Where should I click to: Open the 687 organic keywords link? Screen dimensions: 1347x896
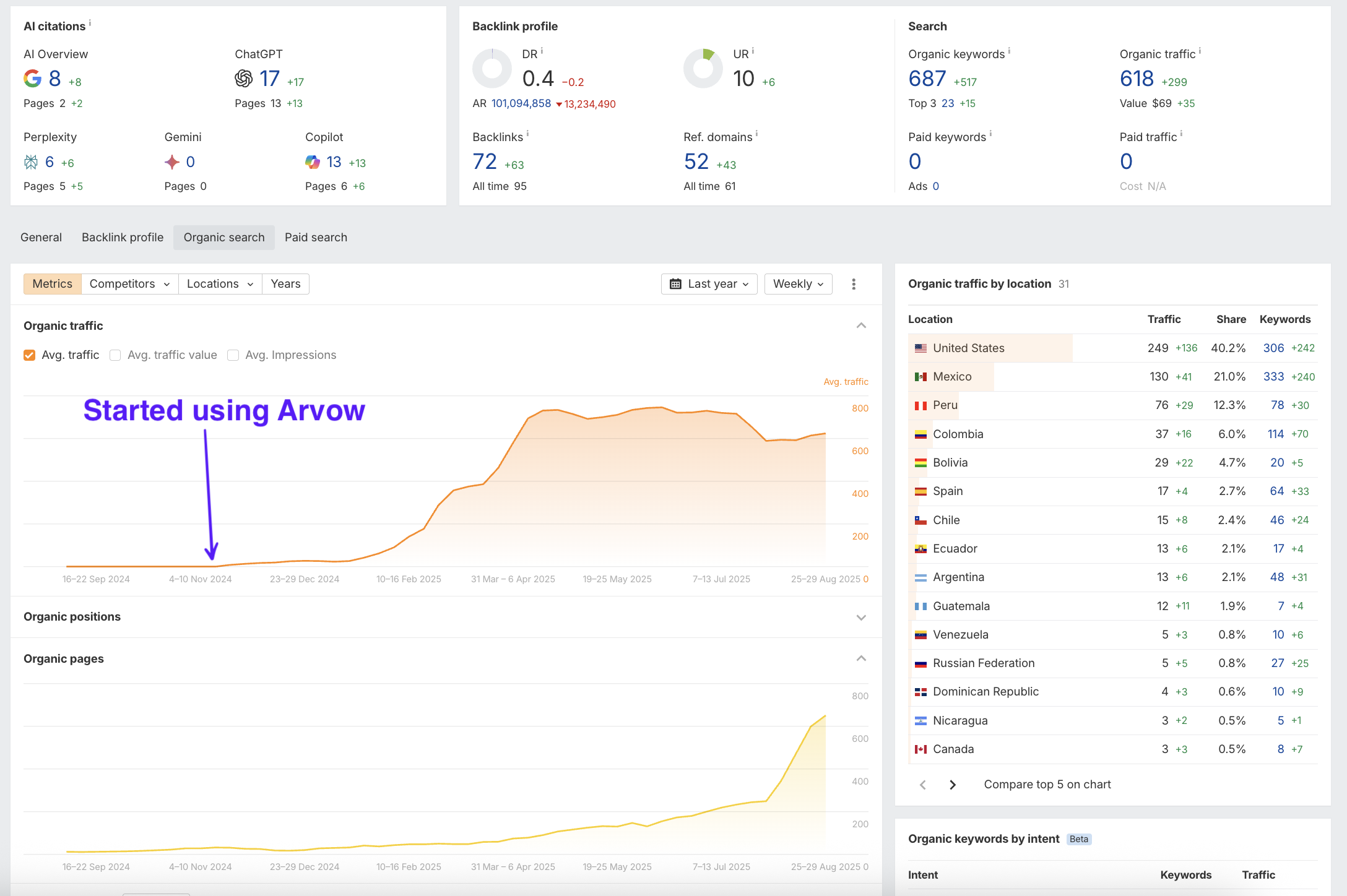click(927, 79)
